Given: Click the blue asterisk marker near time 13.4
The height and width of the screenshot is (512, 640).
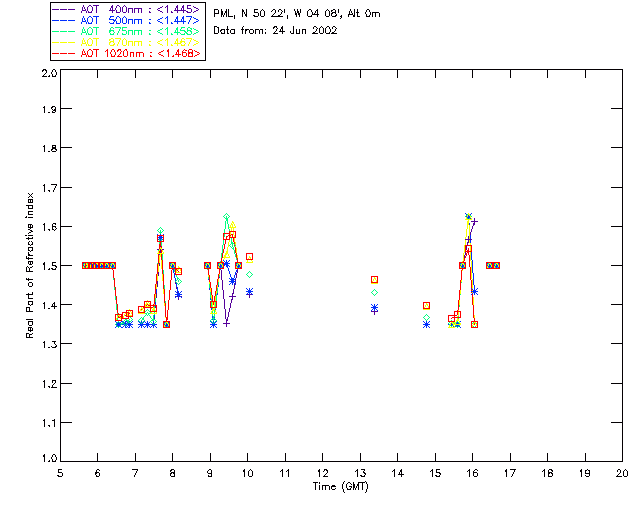Looking at the screenshot, I should pyautogui.click(x=374, y=307).
